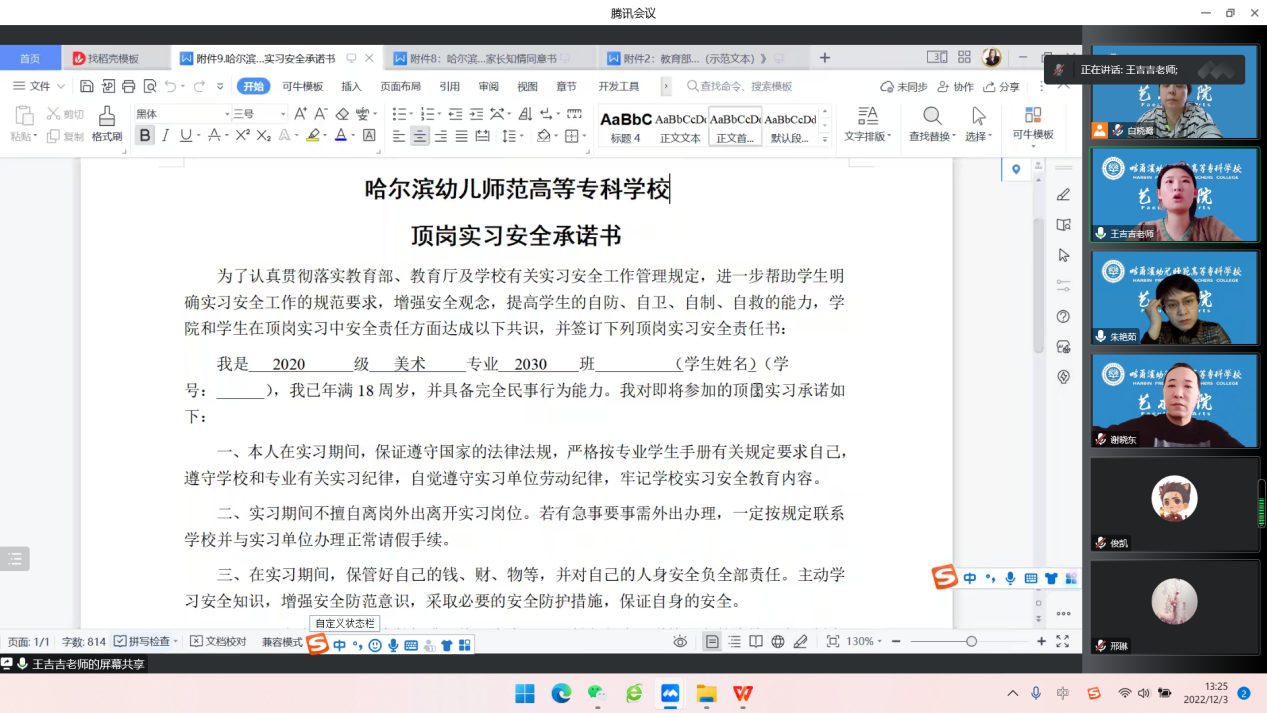The height and width of the screenshot is (713, 1267).
Task: Select the Format Painter (格式刷) tool
Action: tap(107, 124)
